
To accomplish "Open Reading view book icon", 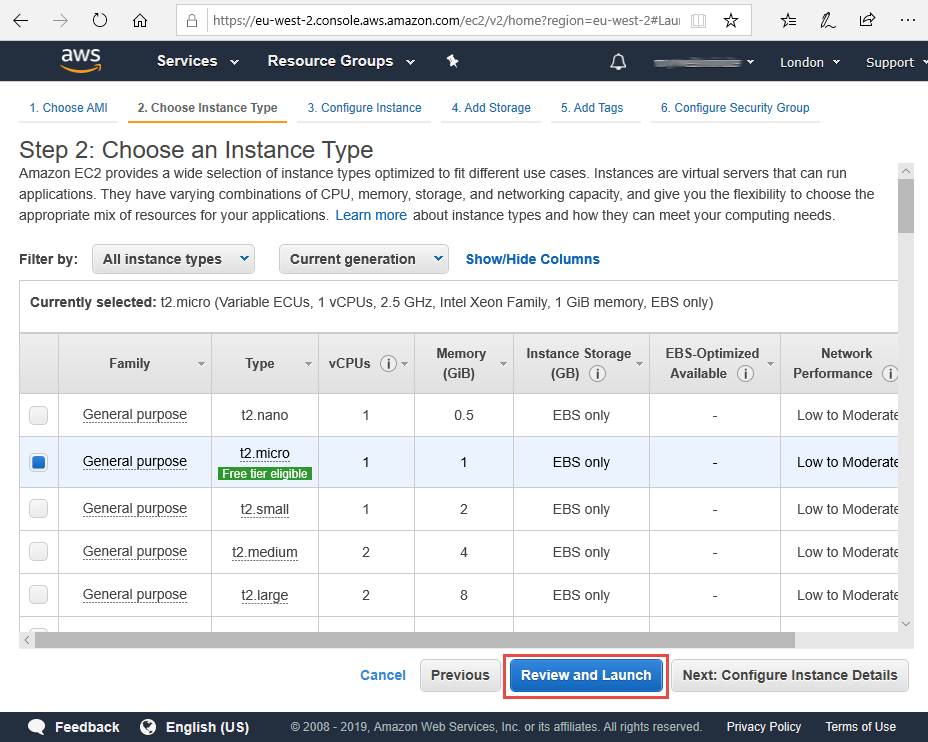I will [698, 21].
